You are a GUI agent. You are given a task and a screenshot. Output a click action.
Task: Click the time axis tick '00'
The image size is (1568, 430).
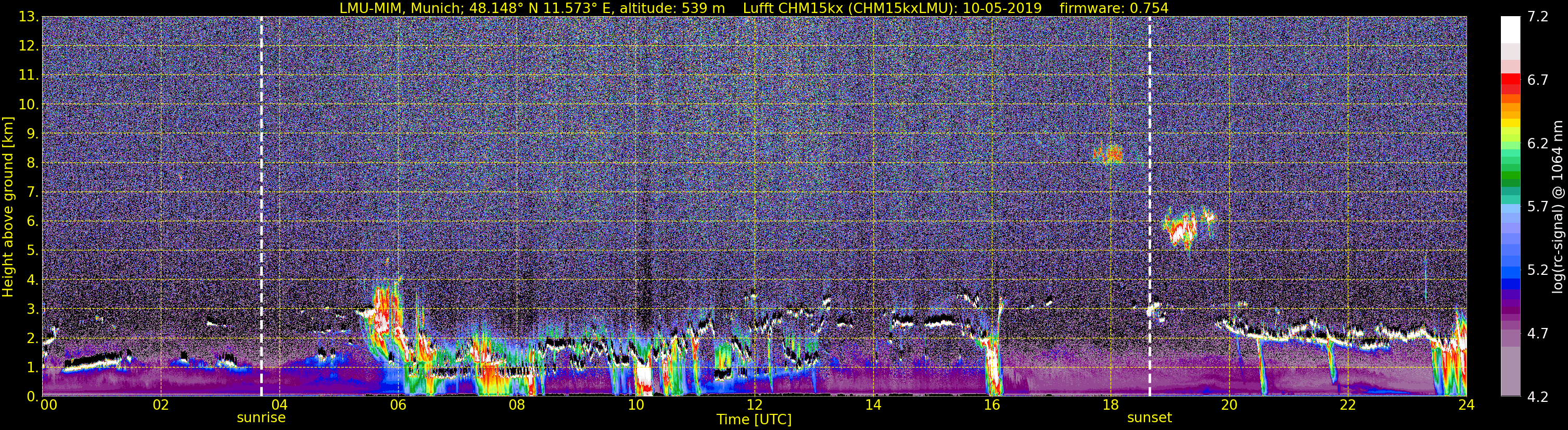coord(49,405)
